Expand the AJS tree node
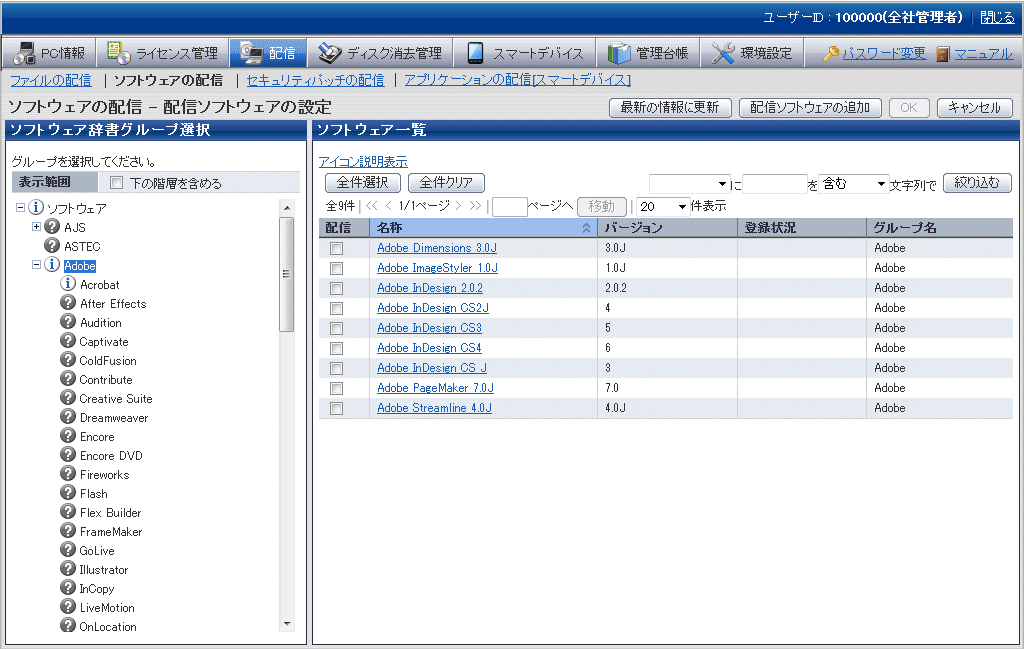This screenshot has width=1024, height=649. point(37,227)
